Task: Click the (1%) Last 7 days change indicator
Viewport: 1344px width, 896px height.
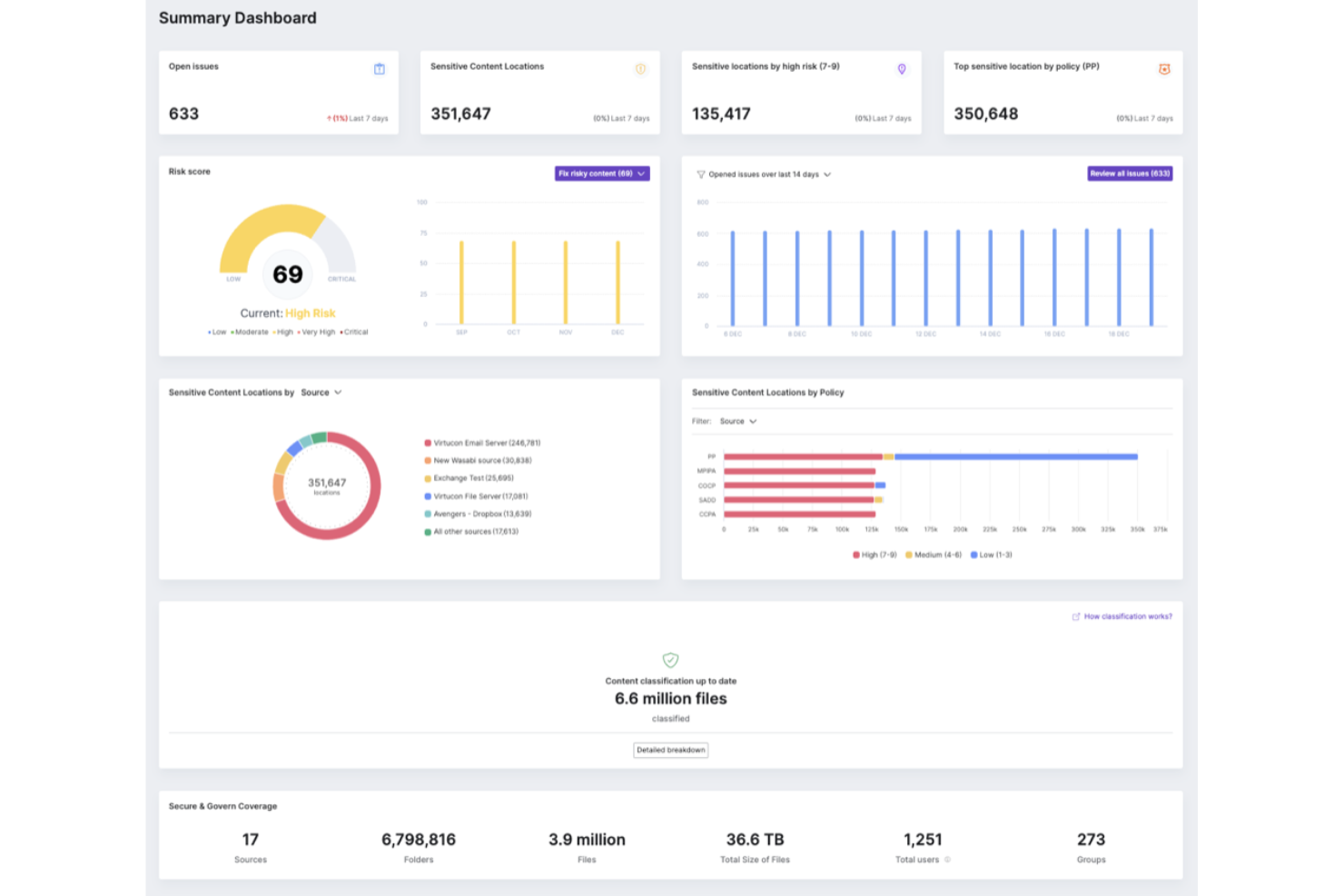Action: pos(358,118)
